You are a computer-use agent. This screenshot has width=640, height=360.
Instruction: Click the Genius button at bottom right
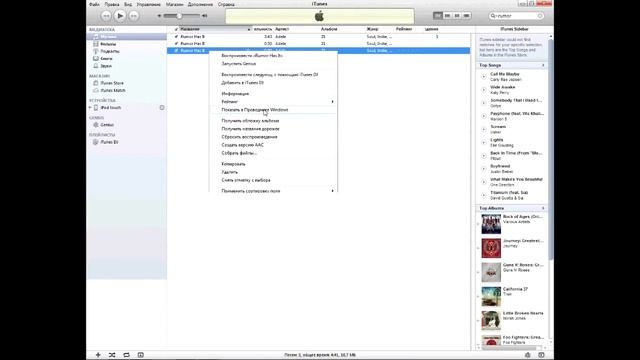pos(528,355)
